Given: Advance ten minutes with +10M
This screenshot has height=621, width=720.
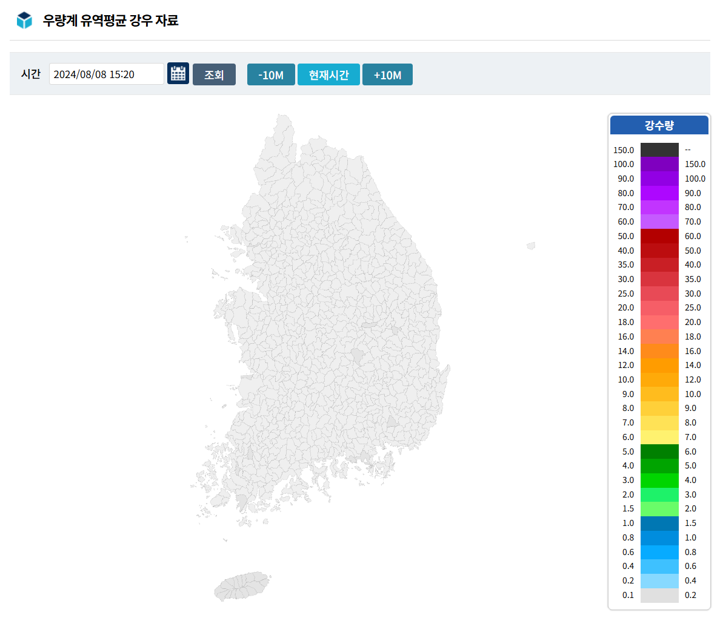Looking at the screenshot, I should click(x=387, y=75).
